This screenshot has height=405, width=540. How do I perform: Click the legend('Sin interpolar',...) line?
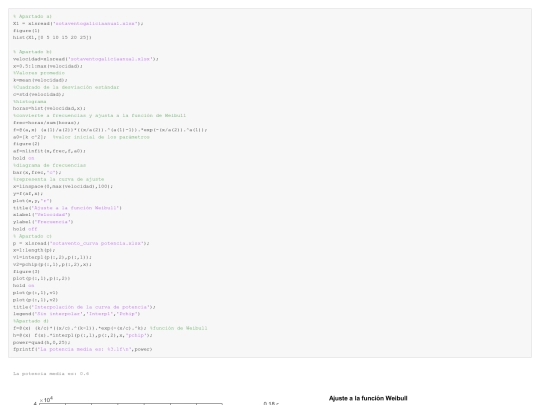coord(76,314)
